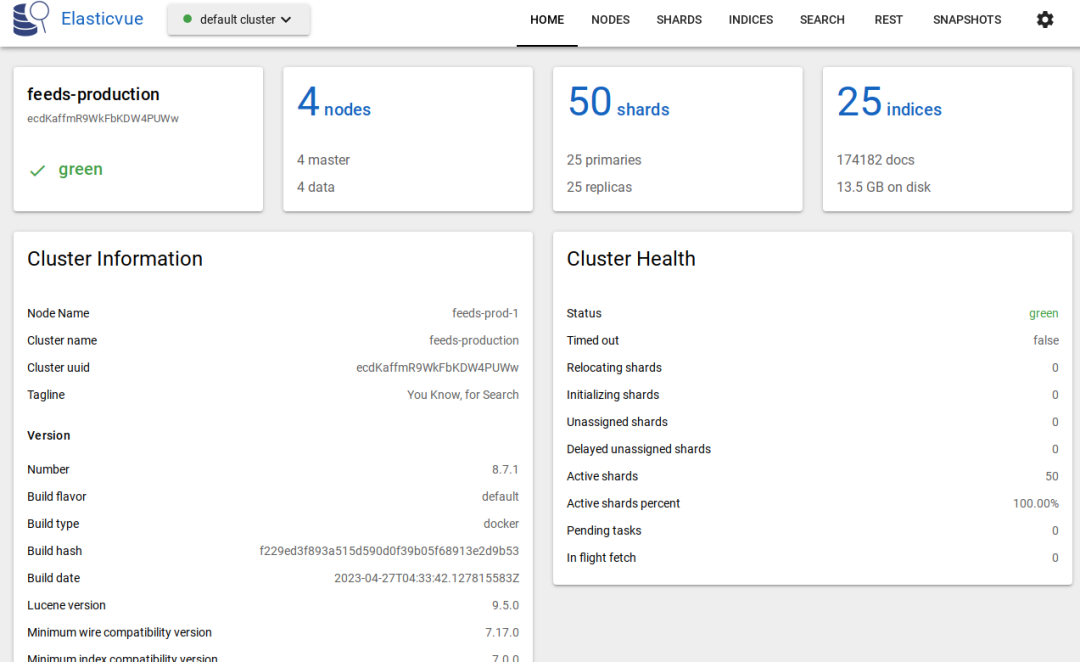Click the Cluster Health heading

(631, 259)
